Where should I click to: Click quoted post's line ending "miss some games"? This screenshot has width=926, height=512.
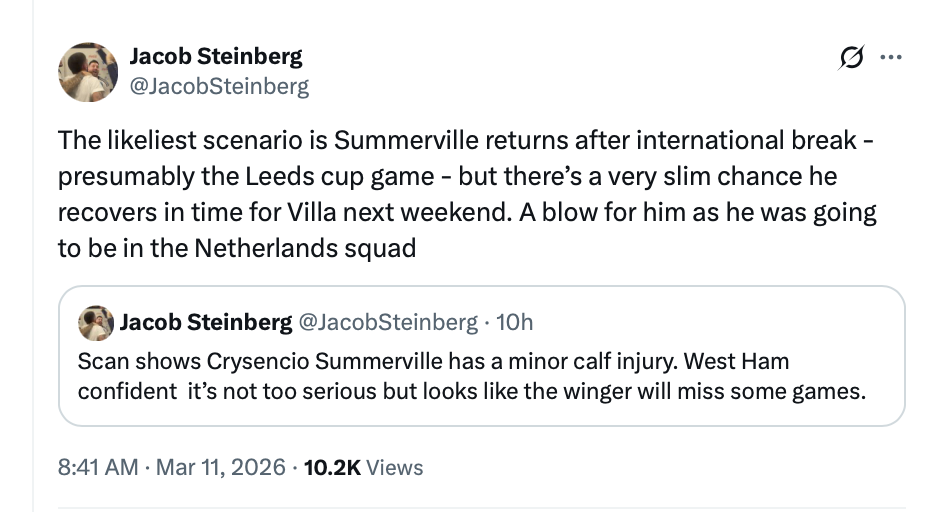470,390
